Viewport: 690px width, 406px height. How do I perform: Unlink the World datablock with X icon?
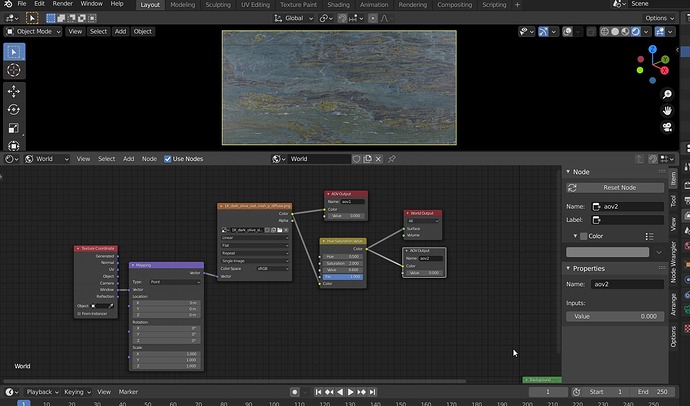(x=378, y=159)
